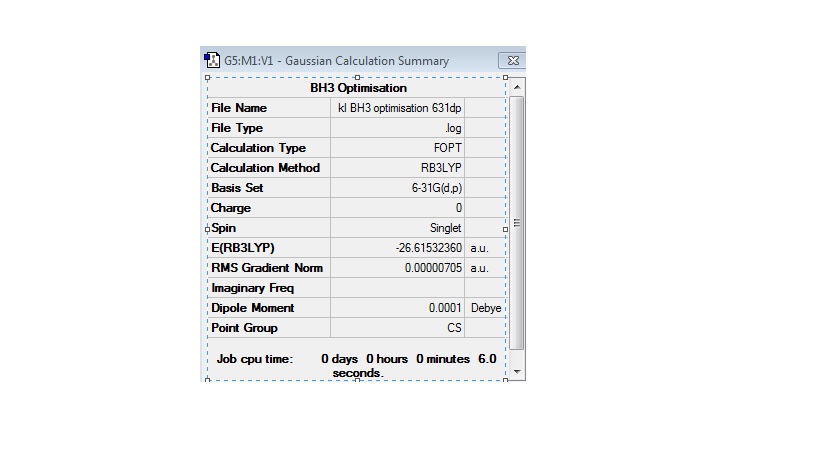Click the dipole moment value 0.0001
The height and width of the screenshot is (460, 819).
tap(445, 308)
